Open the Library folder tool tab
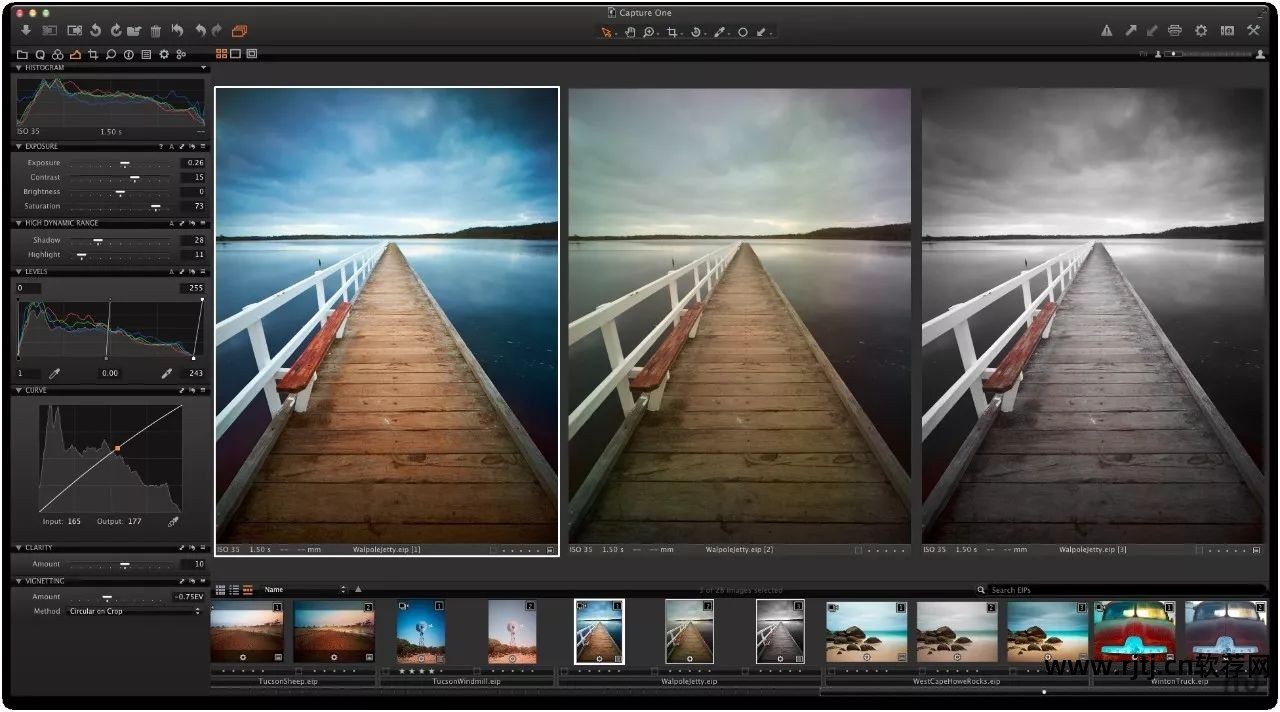The height and width of the screenshot is (712, 1280). (x=22, y=54)
